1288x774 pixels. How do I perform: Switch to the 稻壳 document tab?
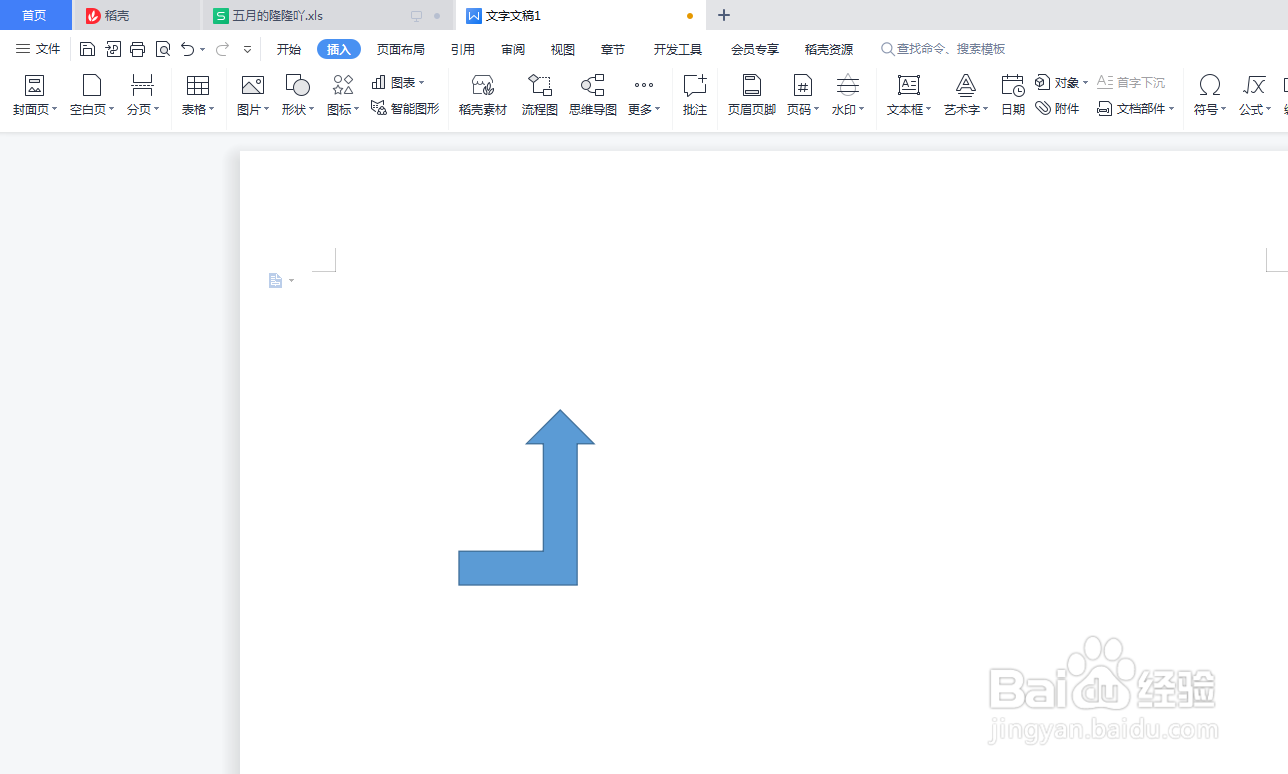pos(137,15)
